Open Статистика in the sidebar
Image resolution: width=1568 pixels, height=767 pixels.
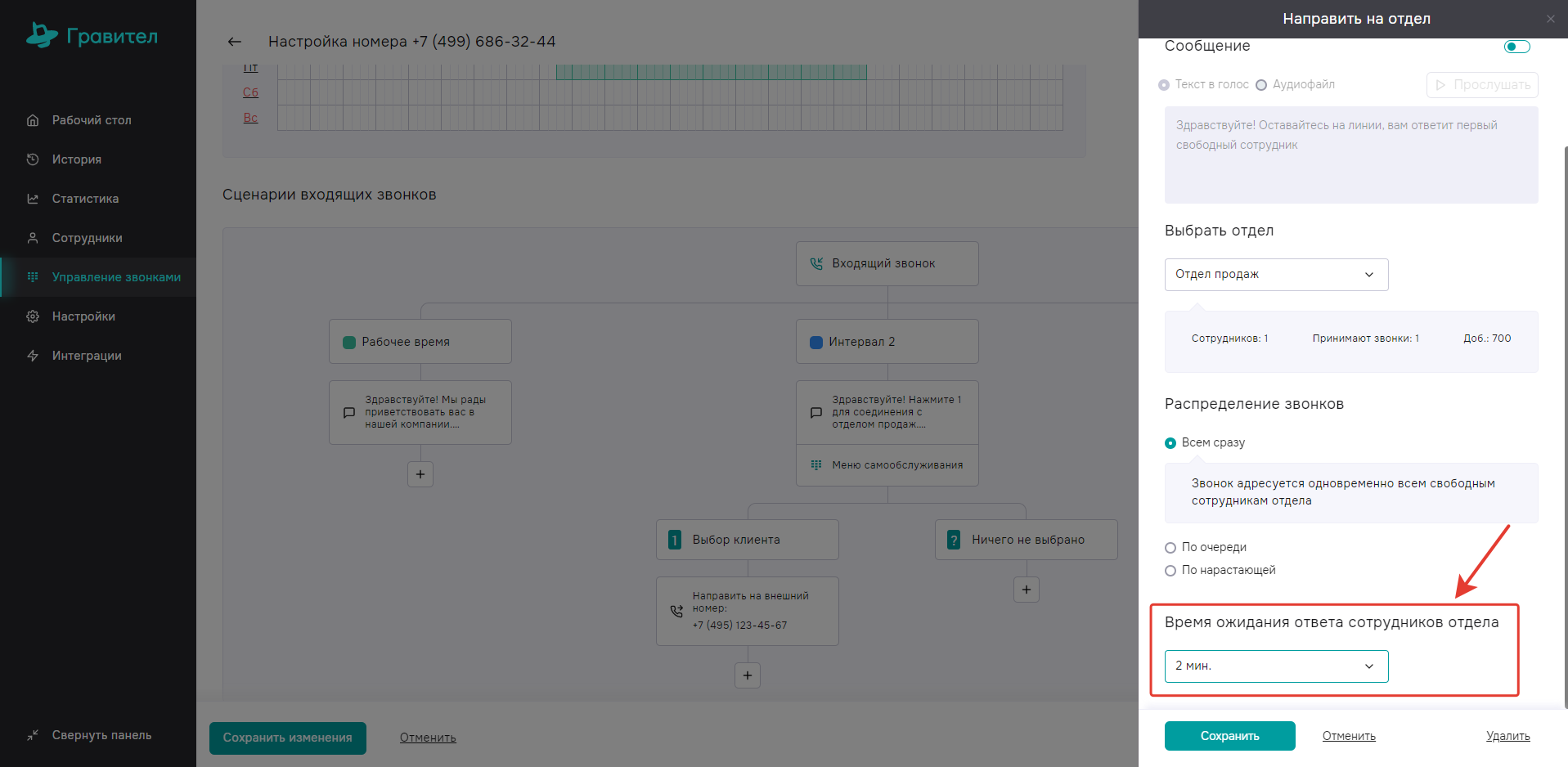[x=85, y=199]
